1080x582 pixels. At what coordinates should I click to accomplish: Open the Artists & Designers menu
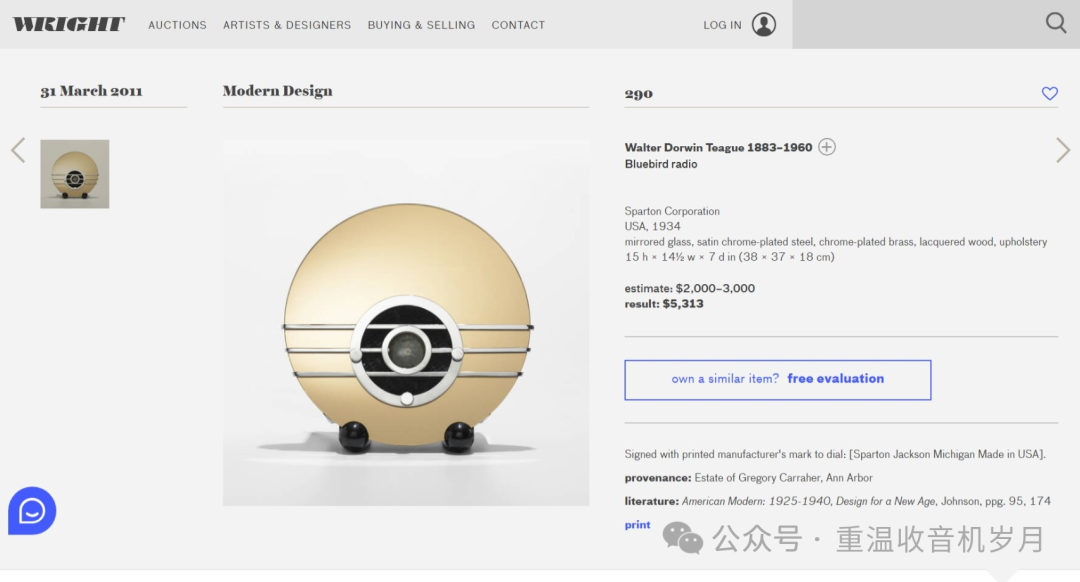[287, 25]
